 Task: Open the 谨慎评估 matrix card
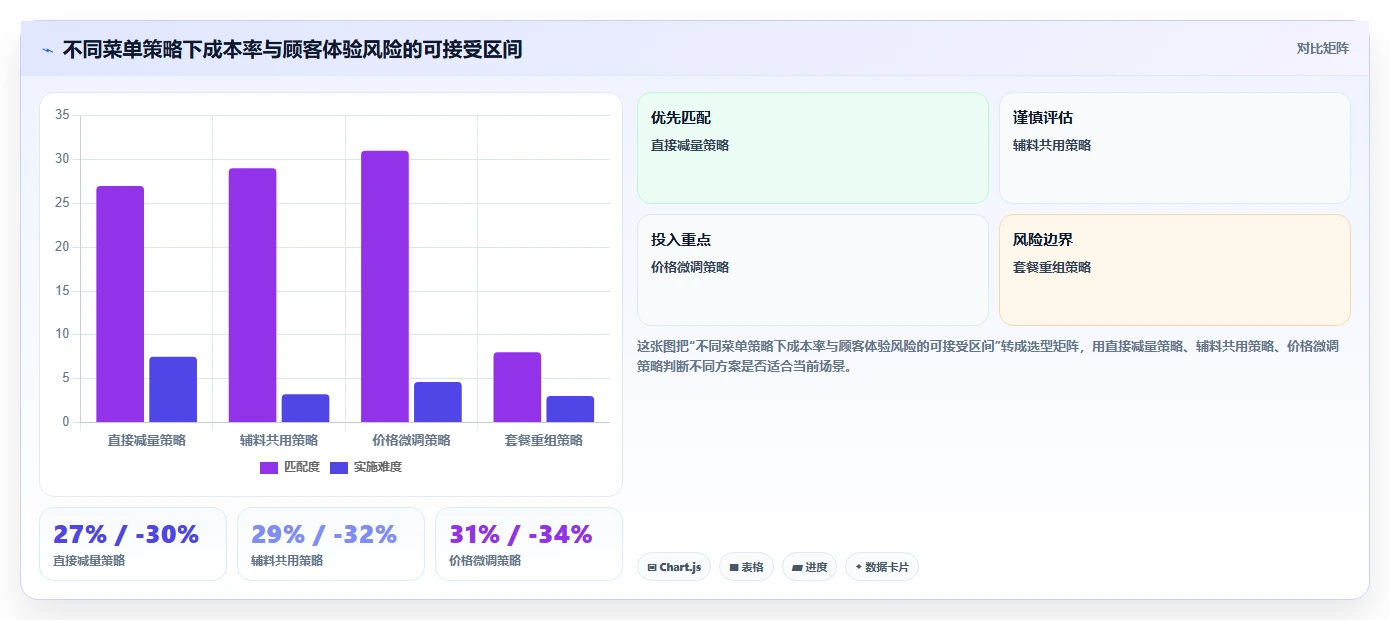[x=1175, y=148]
